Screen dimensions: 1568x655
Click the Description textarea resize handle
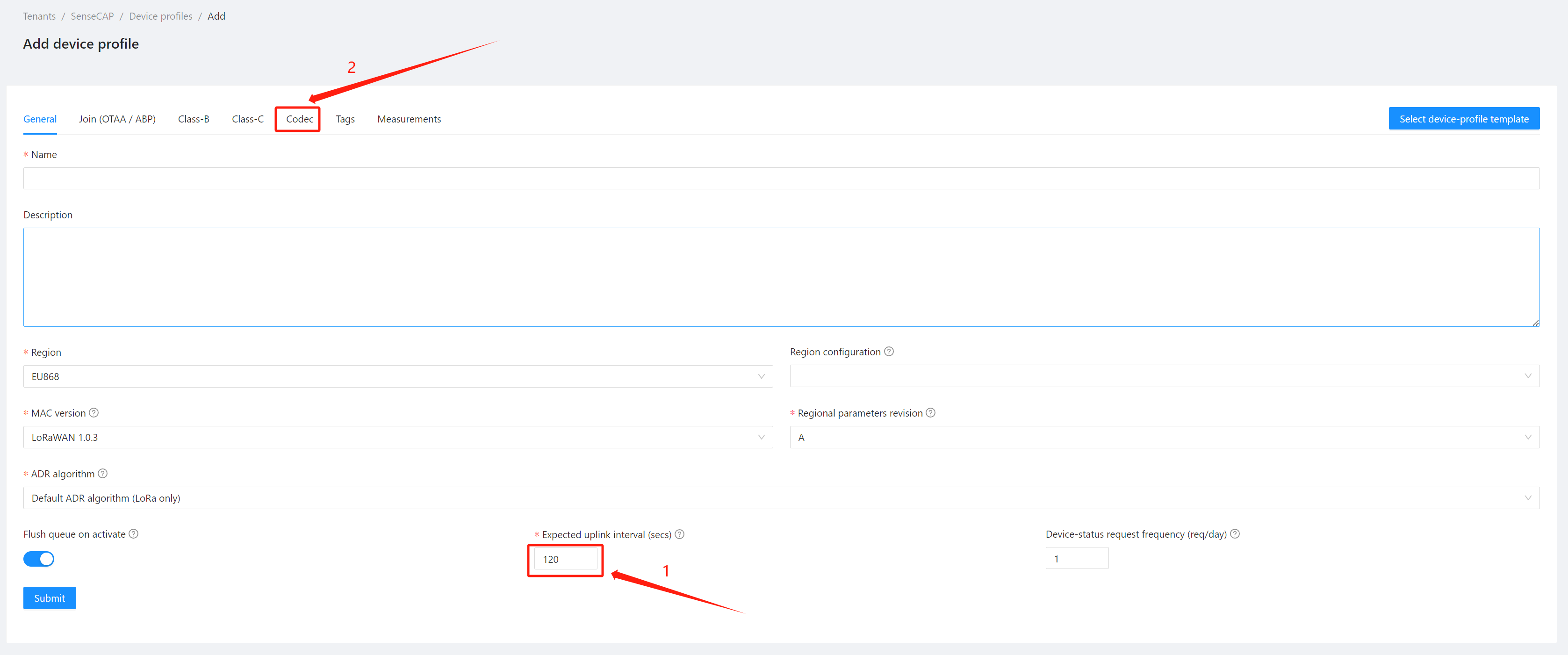coord(1536,323)
